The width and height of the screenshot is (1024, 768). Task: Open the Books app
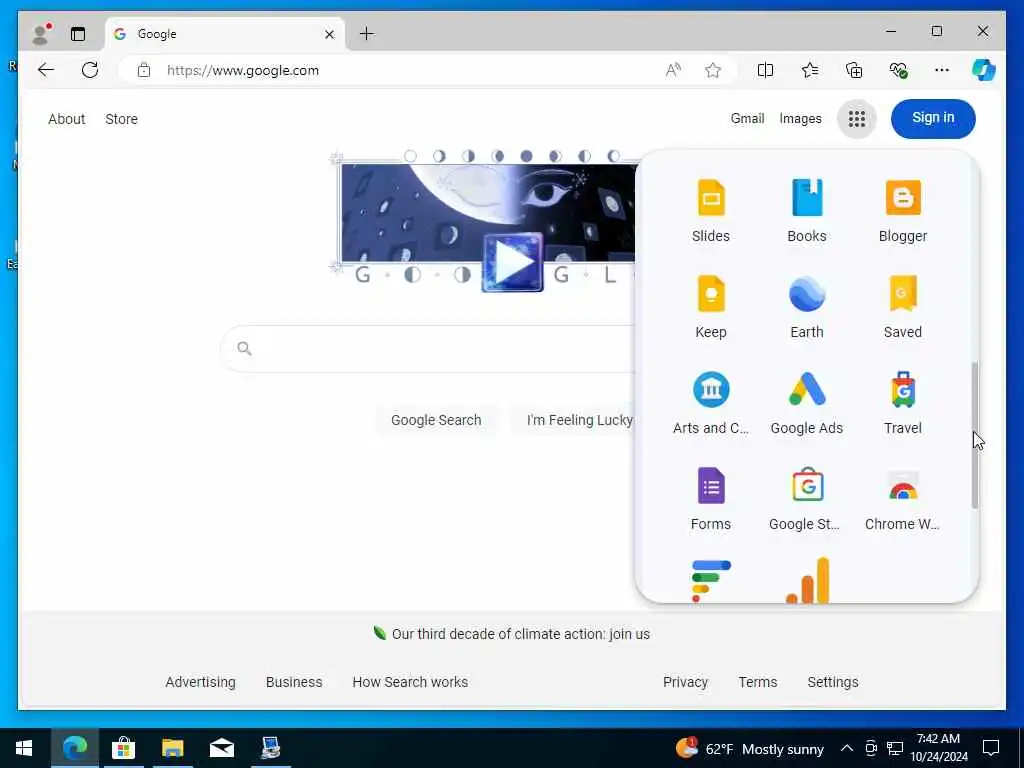pos(807,210)
